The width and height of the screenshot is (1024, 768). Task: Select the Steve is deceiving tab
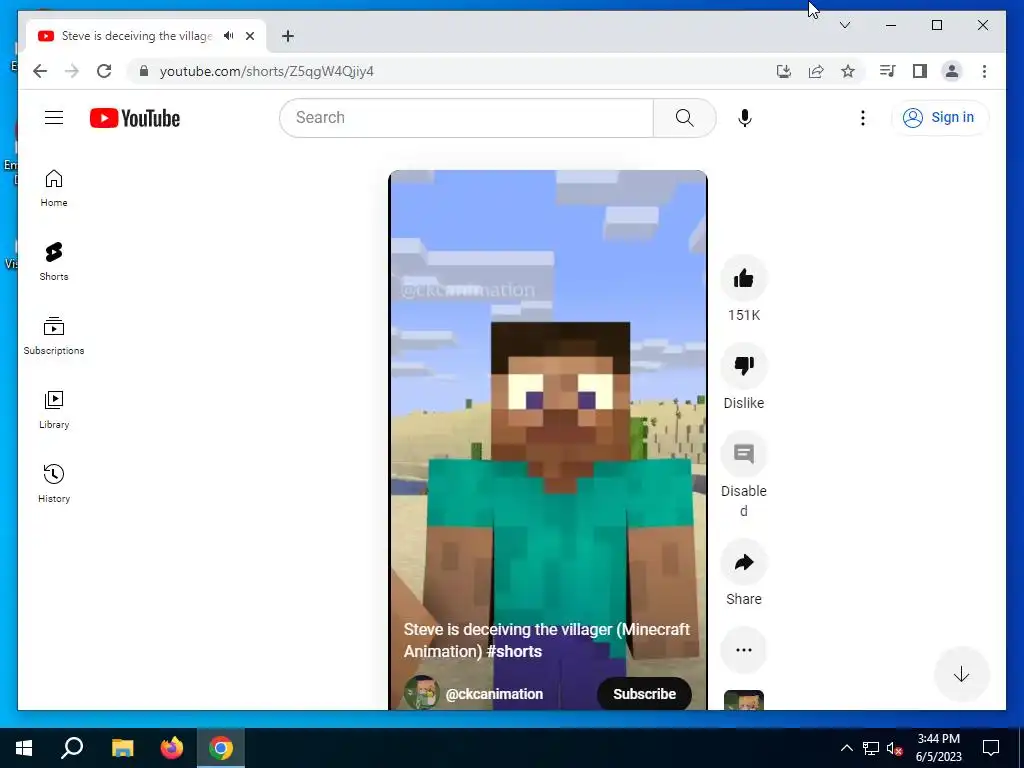point(146,36)
